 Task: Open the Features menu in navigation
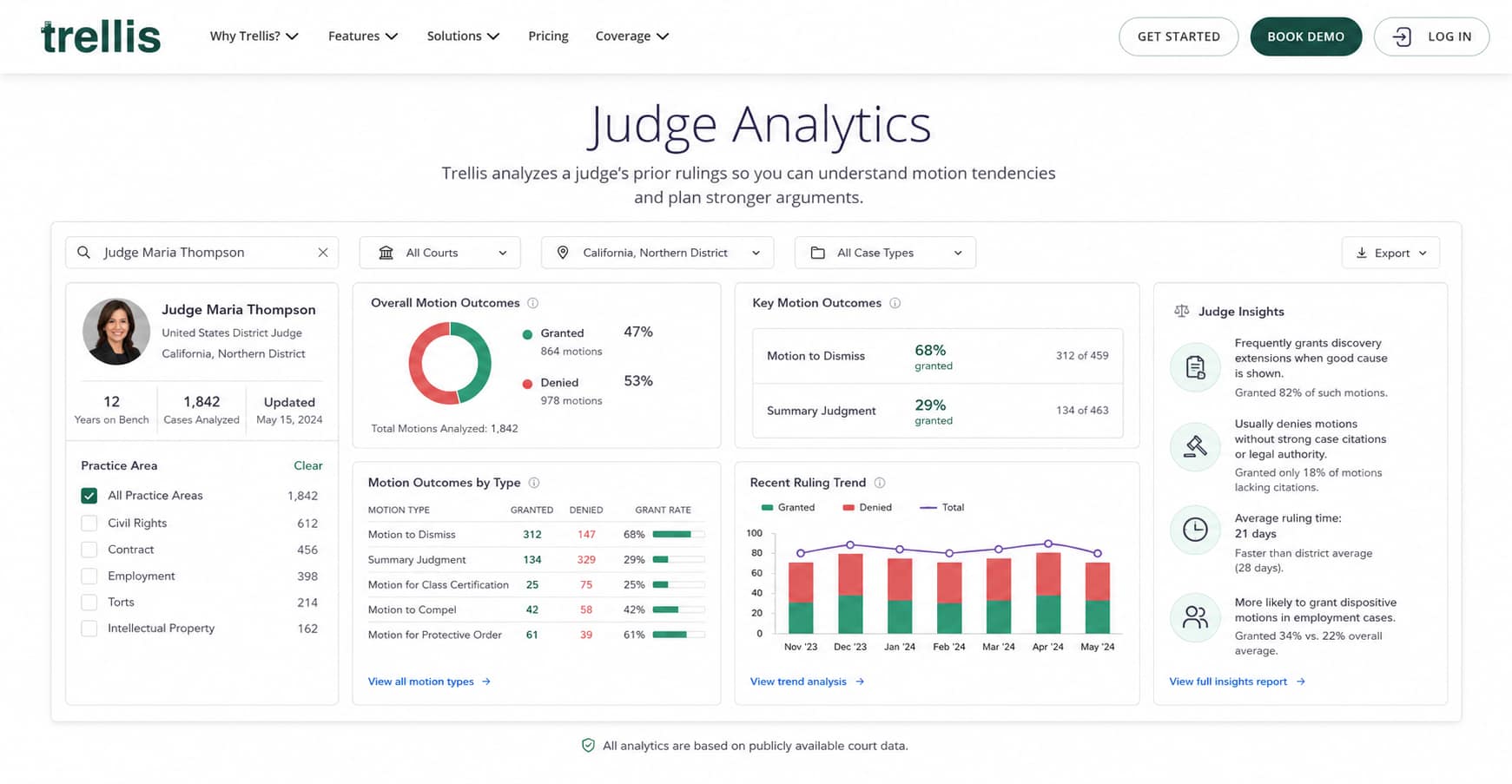(363, 36)
